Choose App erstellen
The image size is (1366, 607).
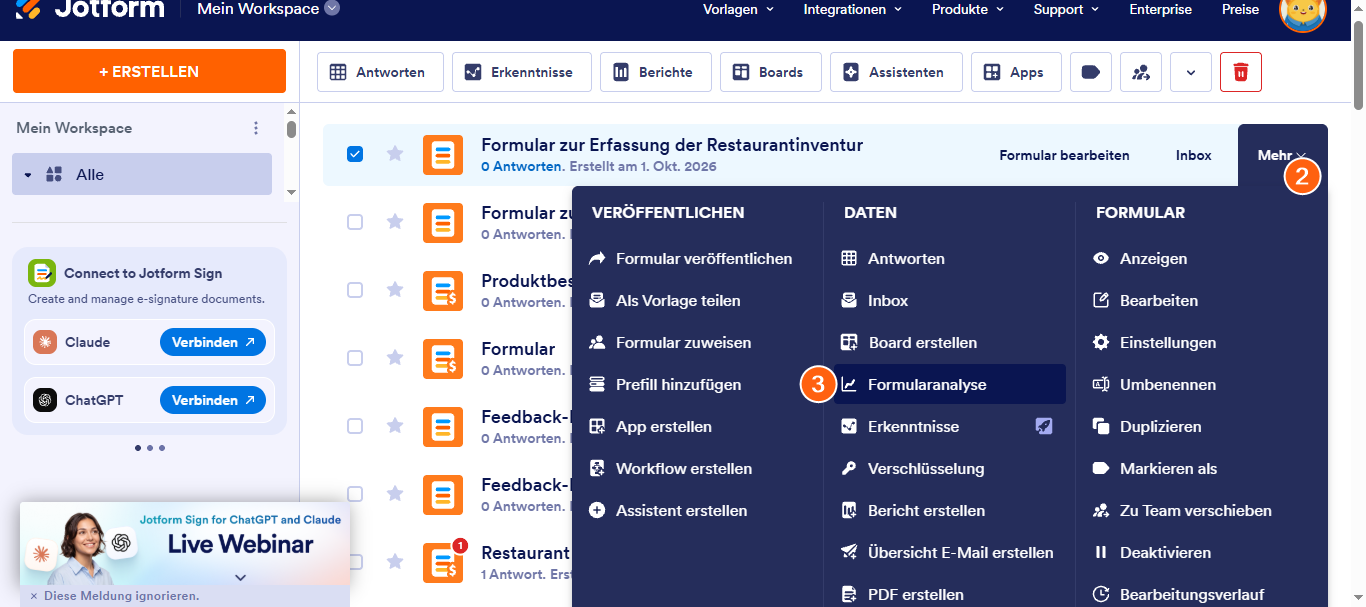point(651,426)
